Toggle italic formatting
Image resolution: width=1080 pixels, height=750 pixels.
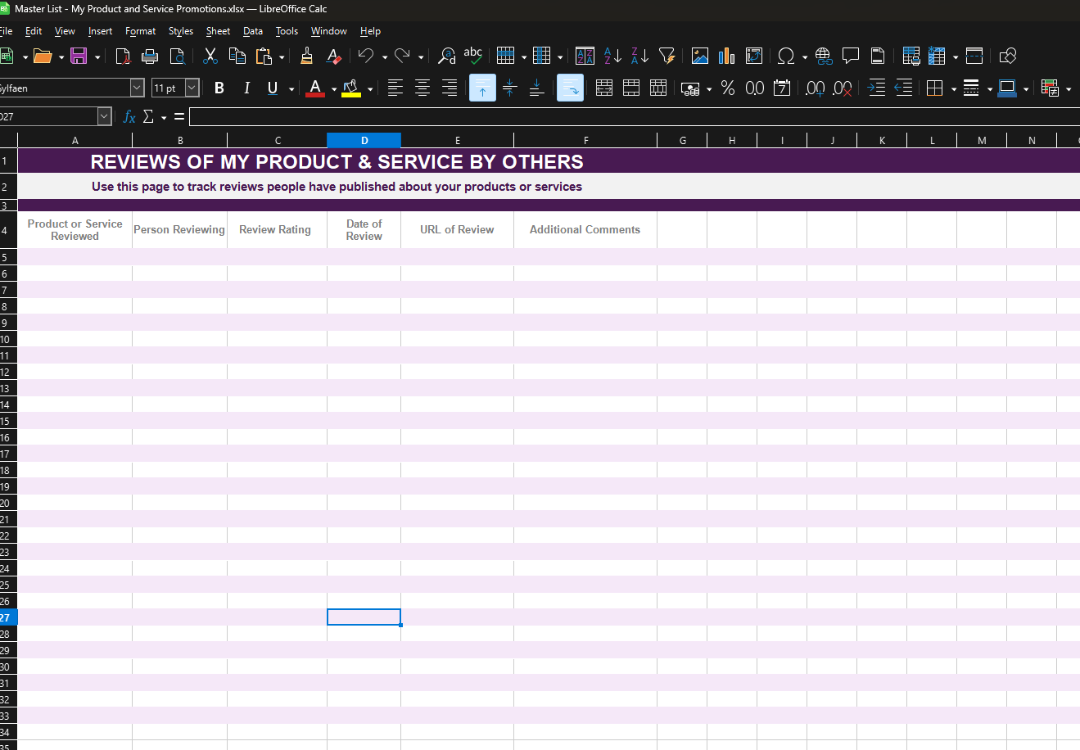point(247,88)
